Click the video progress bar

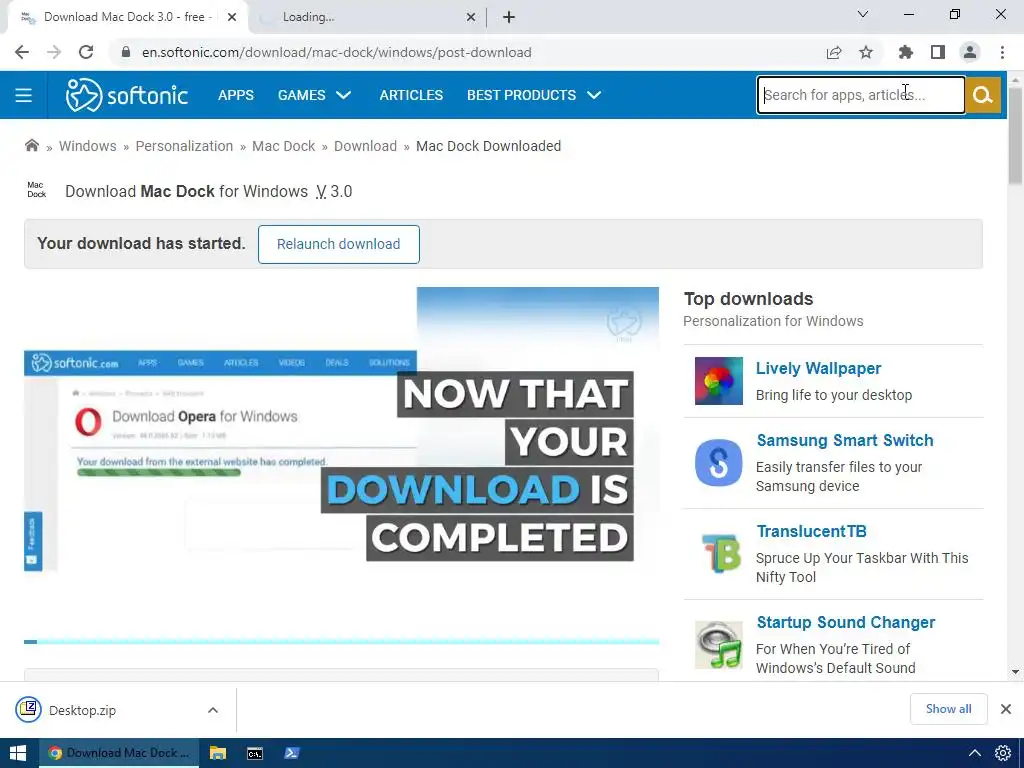(341, 641)
